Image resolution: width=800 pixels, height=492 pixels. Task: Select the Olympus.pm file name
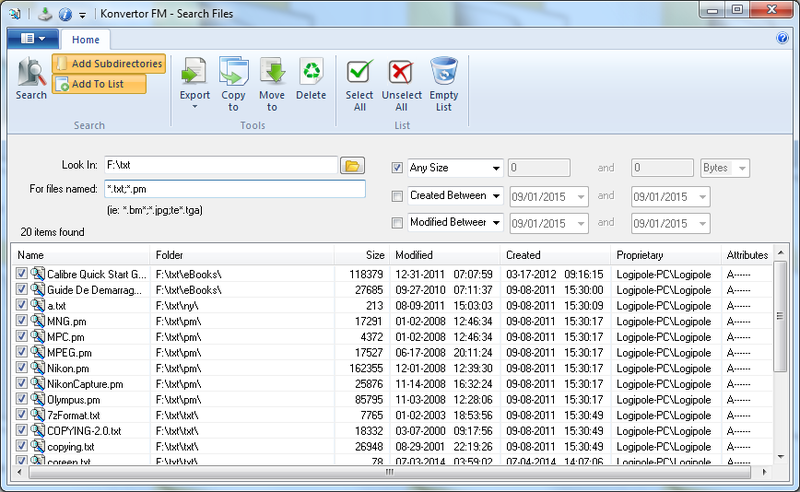point(73,400)
